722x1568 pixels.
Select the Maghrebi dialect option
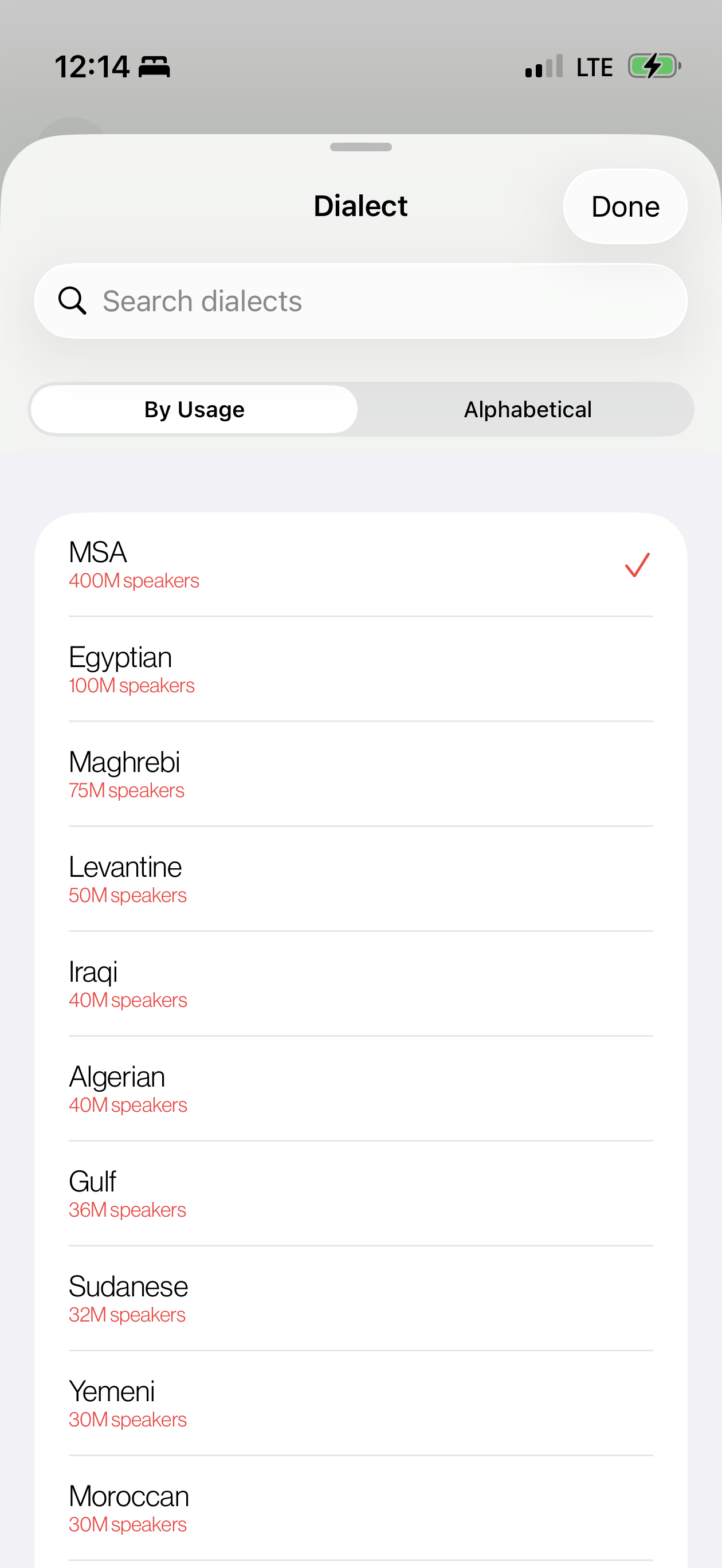click(361, 774)
